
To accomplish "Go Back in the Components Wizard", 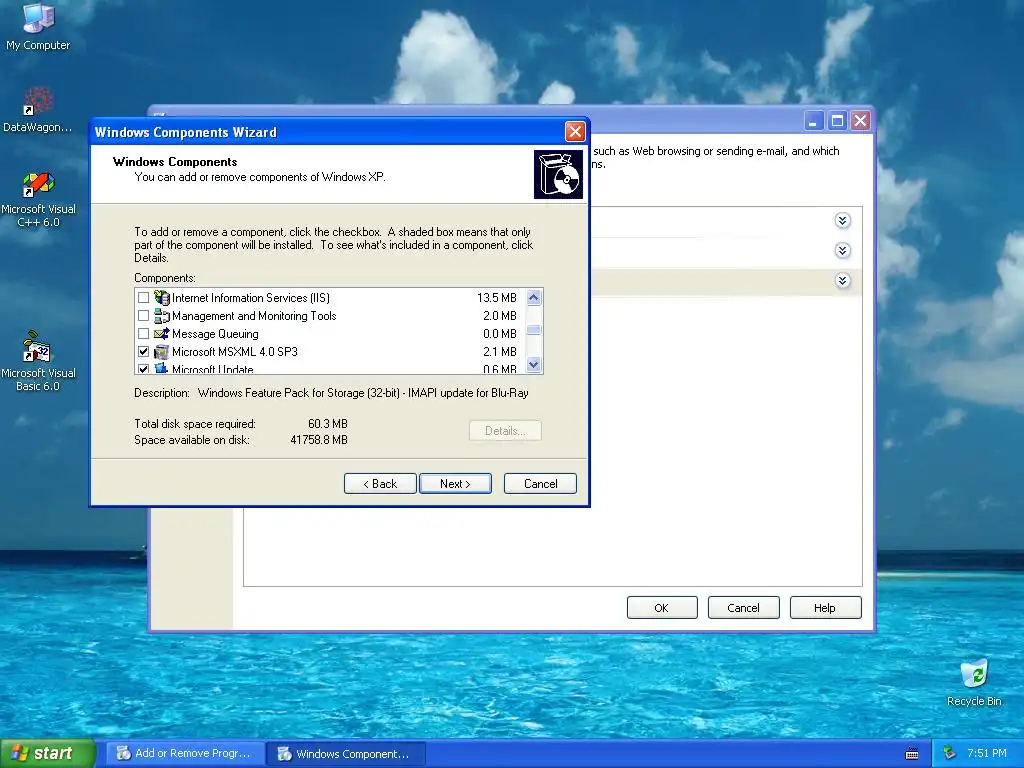I will coord(380,484).
